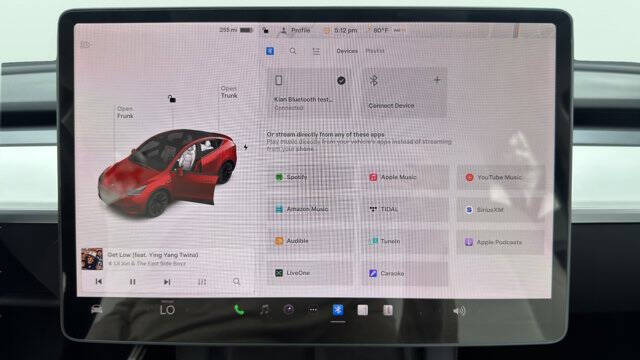Open the Audible app

[311, 241]
